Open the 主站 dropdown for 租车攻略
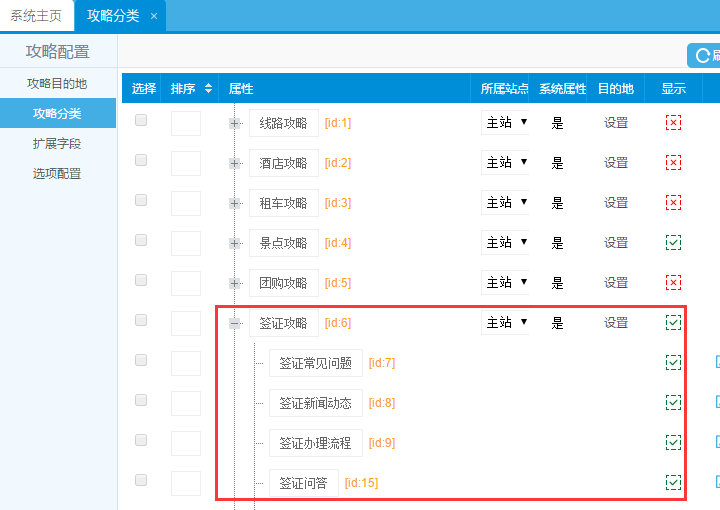This screenshot has width=720, height=510. pos(505,203)
